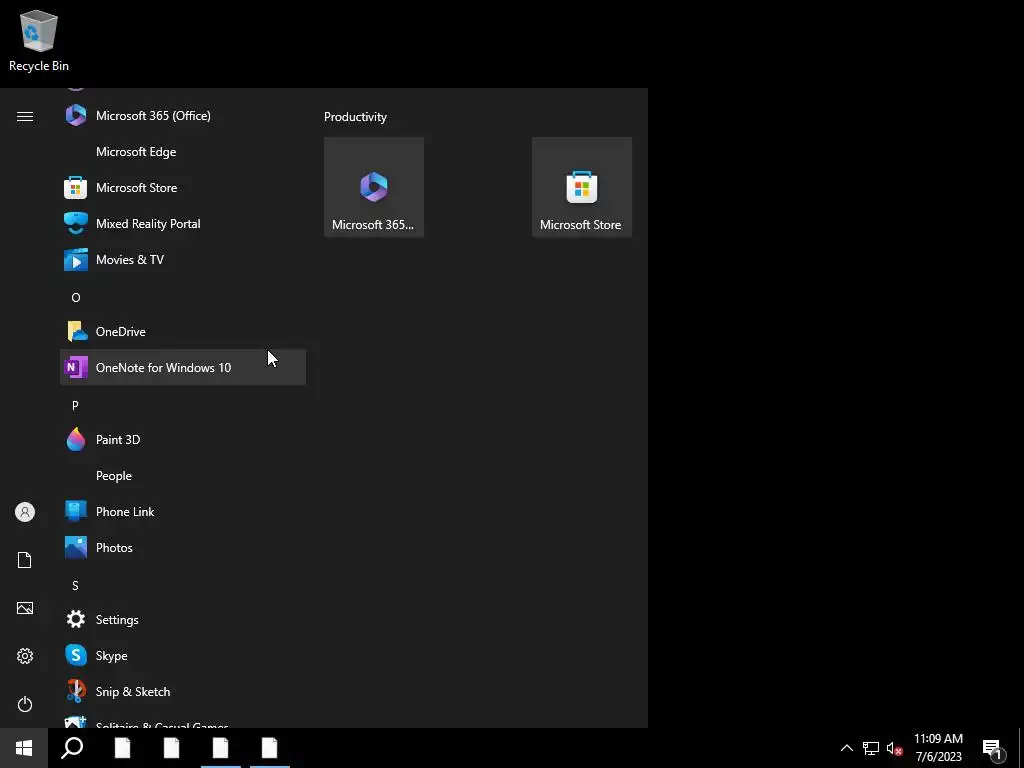Screen dimensions: 1024x768
Task: Click the Windows Start button
Action: tap(24, 748)
